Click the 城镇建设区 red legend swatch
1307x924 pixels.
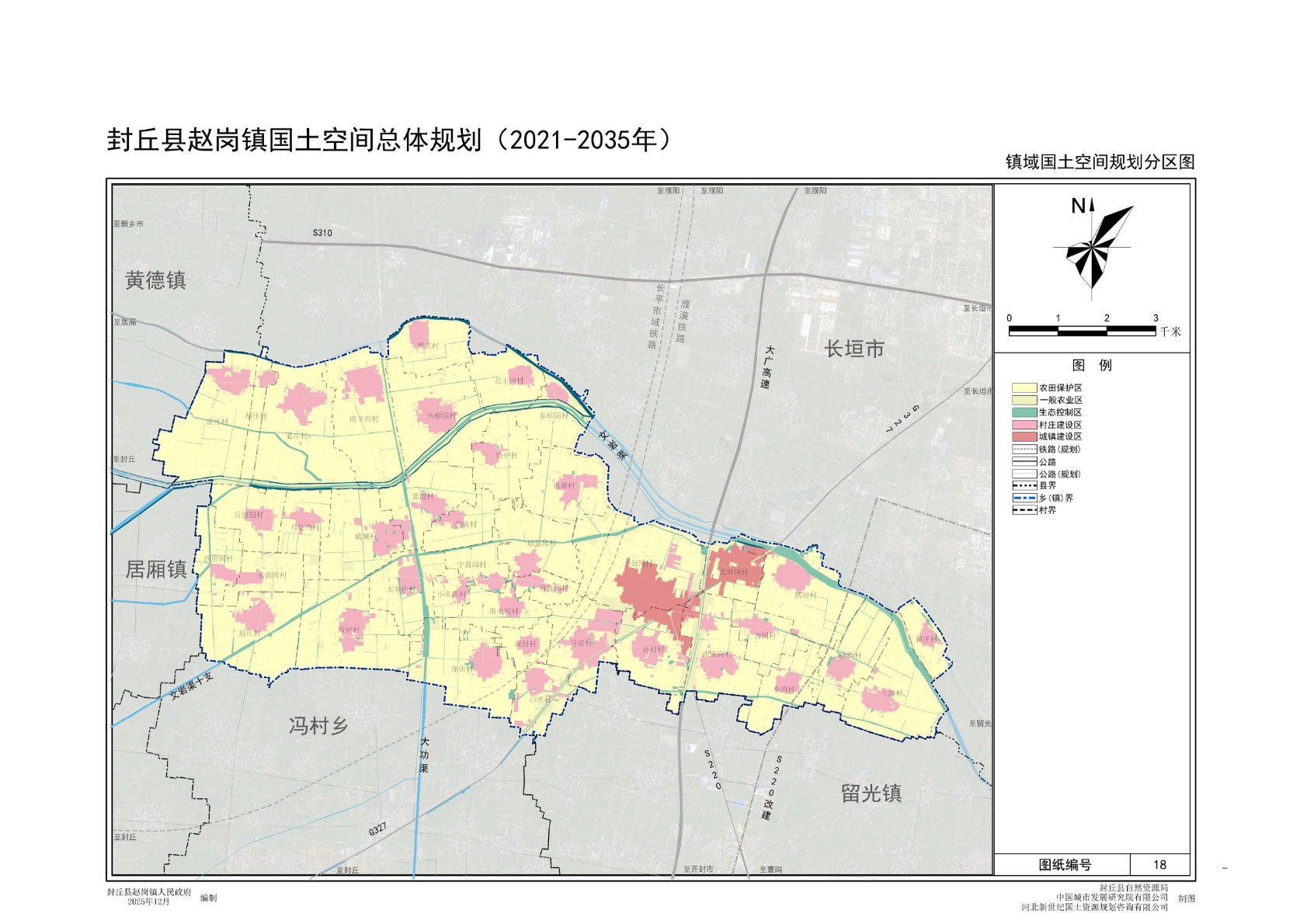[x=1024, y=437]
